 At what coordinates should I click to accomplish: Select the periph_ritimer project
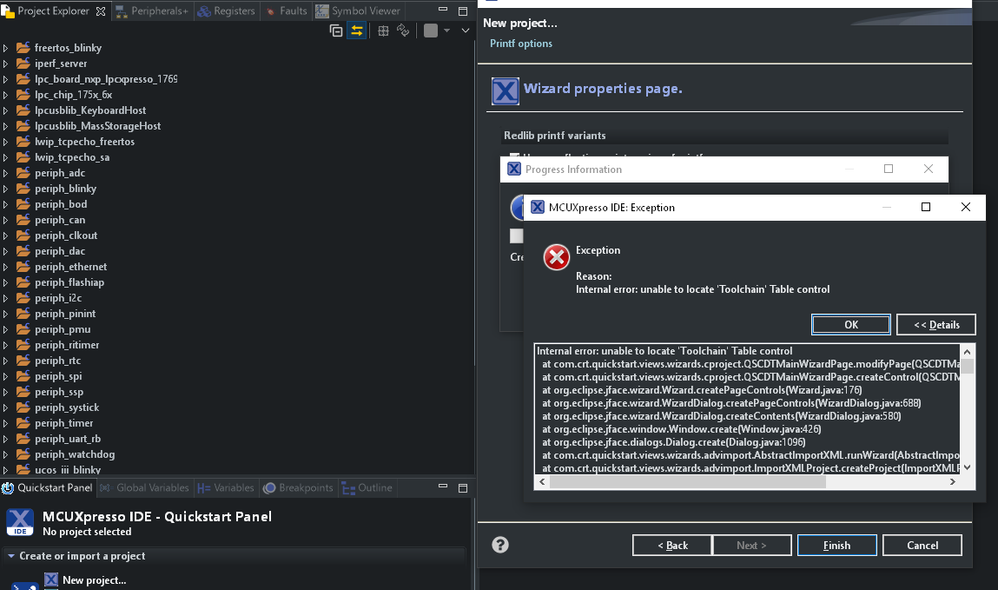pos(67,345)
